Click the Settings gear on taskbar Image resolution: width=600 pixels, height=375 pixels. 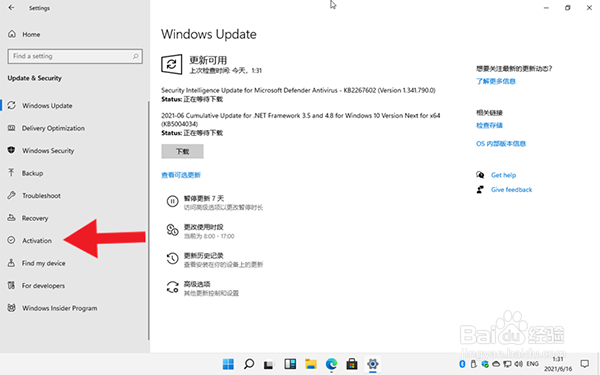tap(372, 364)
